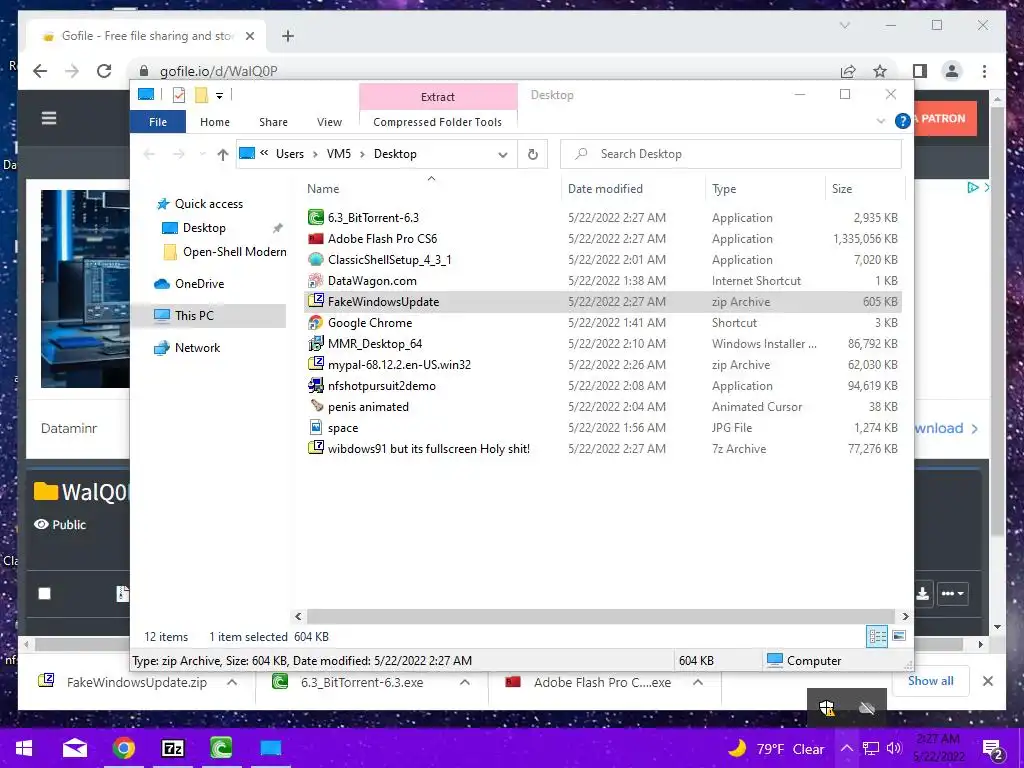The height and width of the screenshot is (768, 1024).
Task: Select ClassicShellSetup_4_3_1 file icon
Action: point(316,260)
